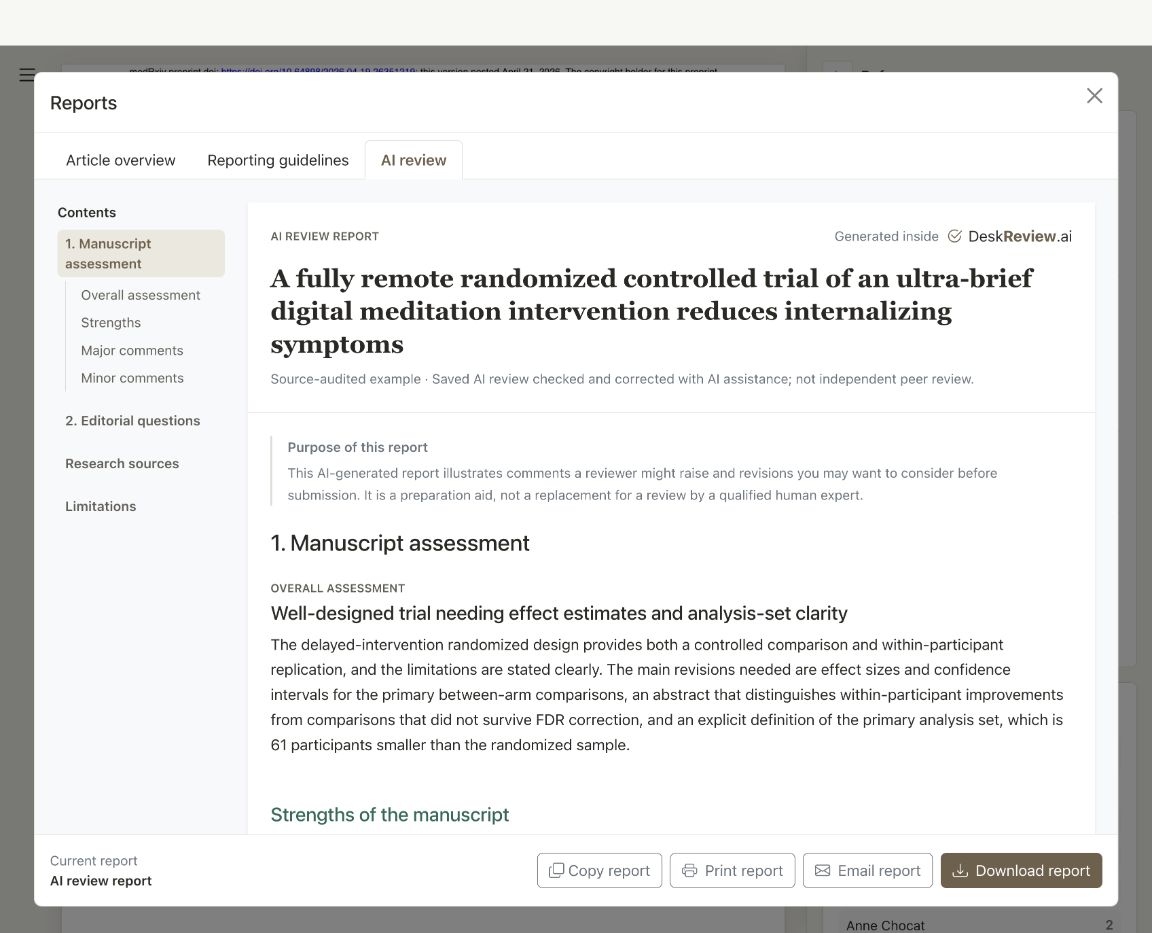Image resolution: width=1152 pixels, height=933 pixels.
Task: Click the Reports dialog title
Action: pos(83,103)
